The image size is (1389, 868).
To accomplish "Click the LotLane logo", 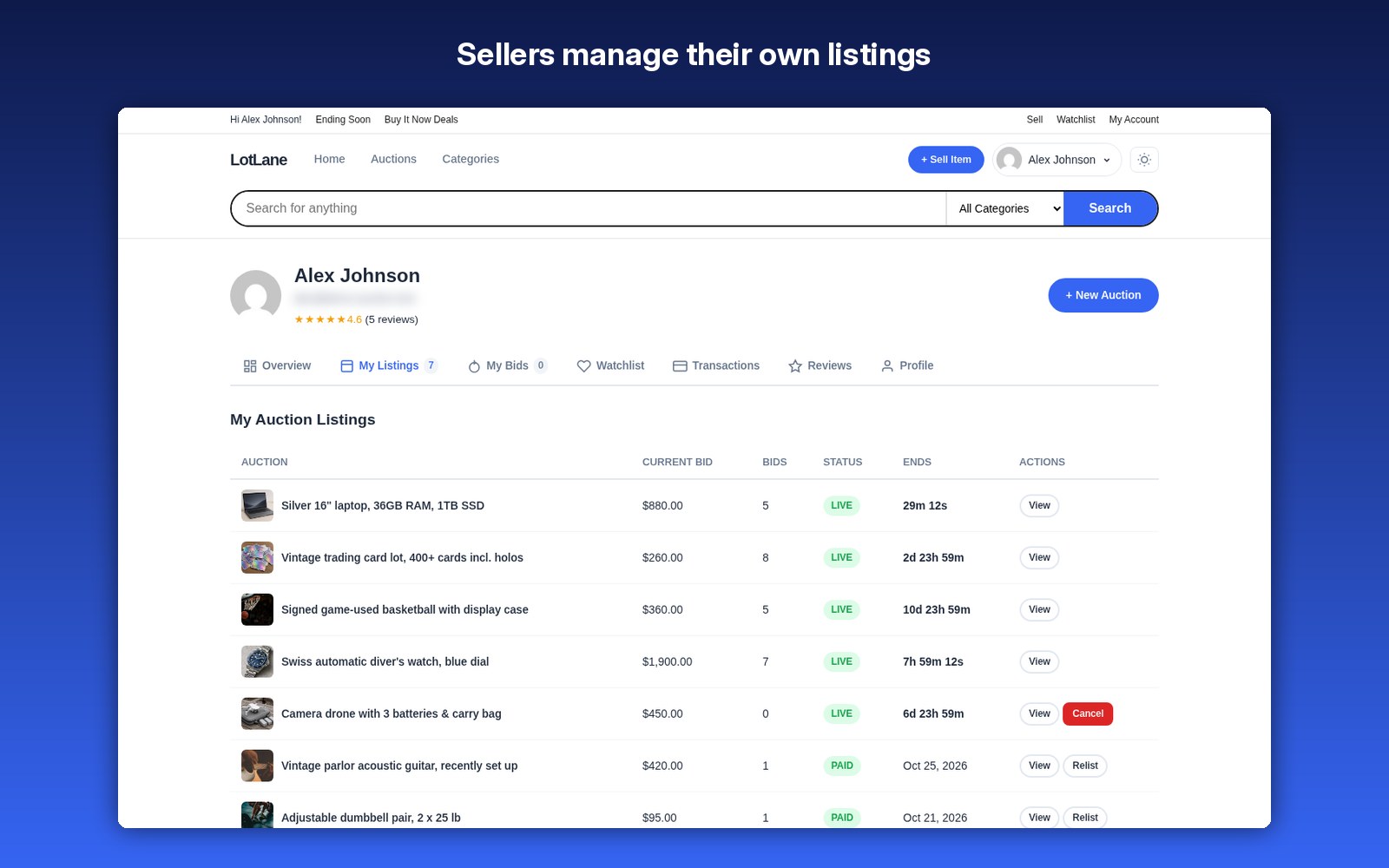I will coord(259,160).
